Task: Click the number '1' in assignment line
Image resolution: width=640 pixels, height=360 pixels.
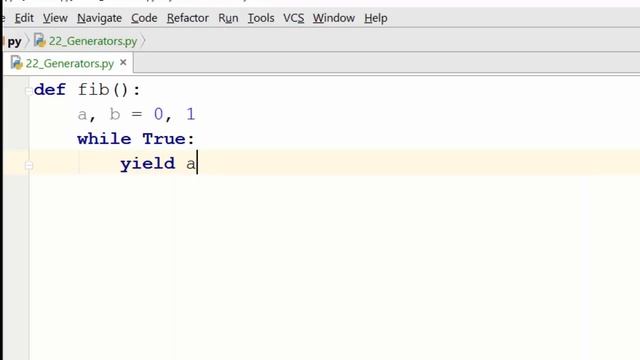Action: click(191, 114)
